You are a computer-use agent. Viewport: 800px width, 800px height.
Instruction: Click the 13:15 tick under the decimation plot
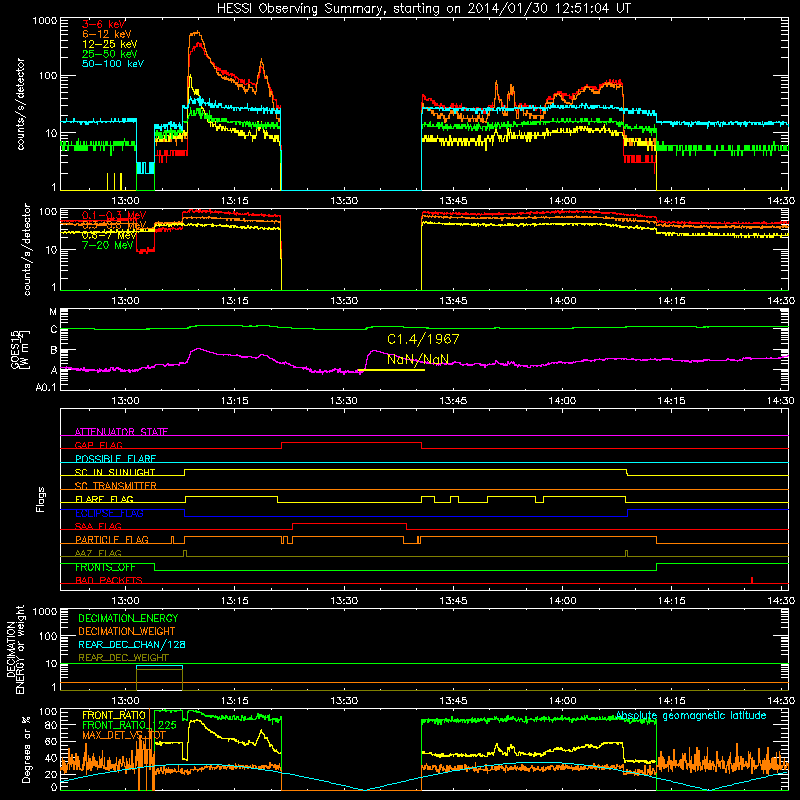point(235,701)
